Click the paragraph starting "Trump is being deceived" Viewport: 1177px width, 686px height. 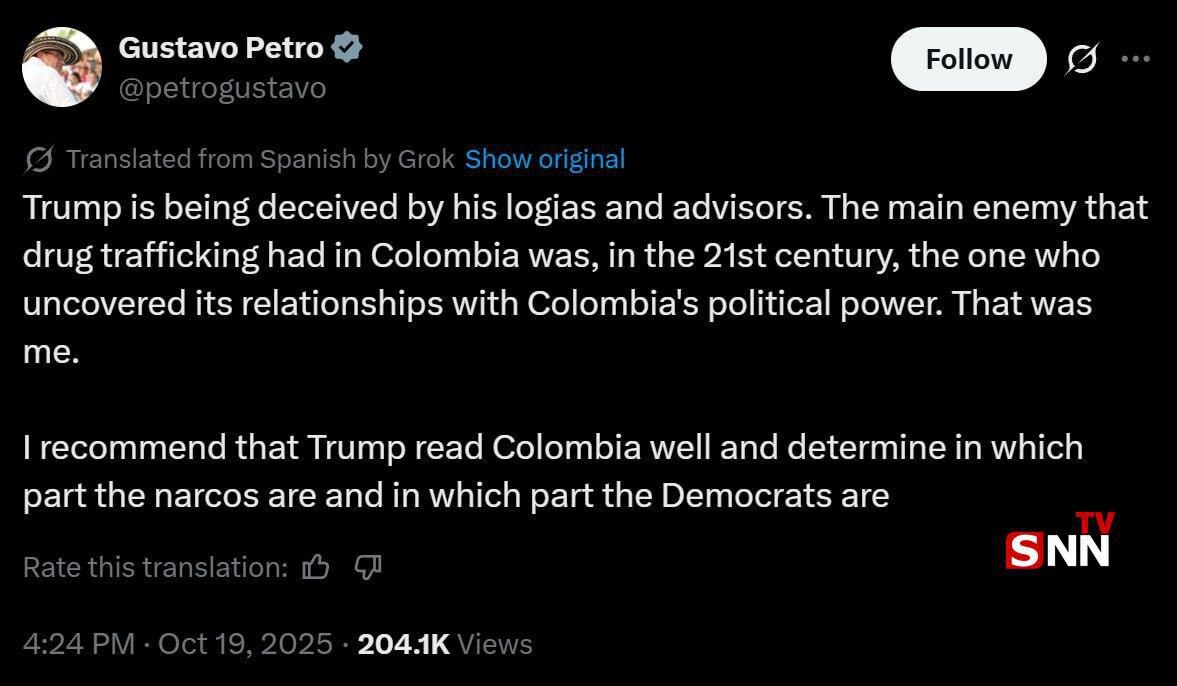[585, 280]
